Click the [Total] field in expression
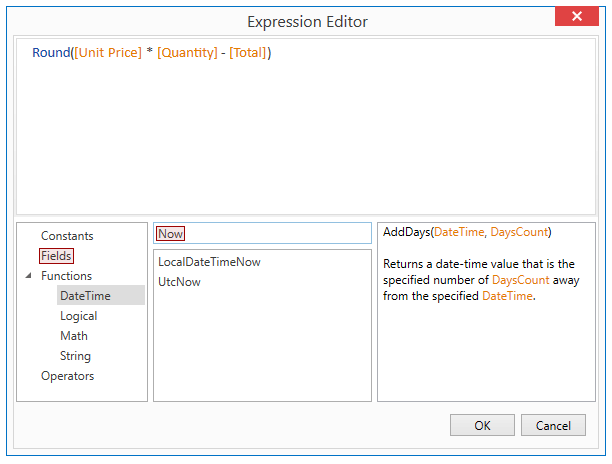 pyautogui.click(x=247, y=52)
